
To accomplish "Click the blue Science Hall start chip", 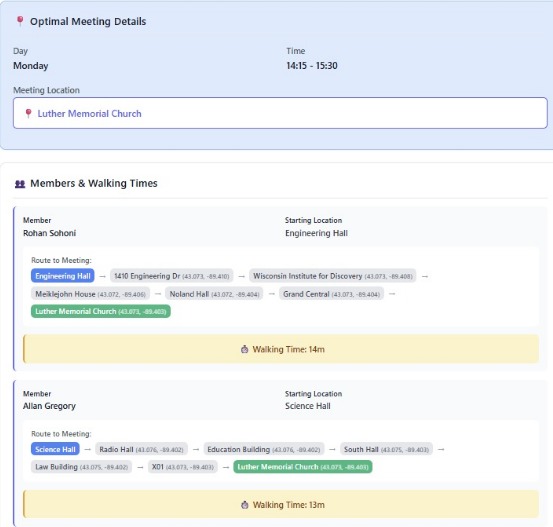I will 55,449.
